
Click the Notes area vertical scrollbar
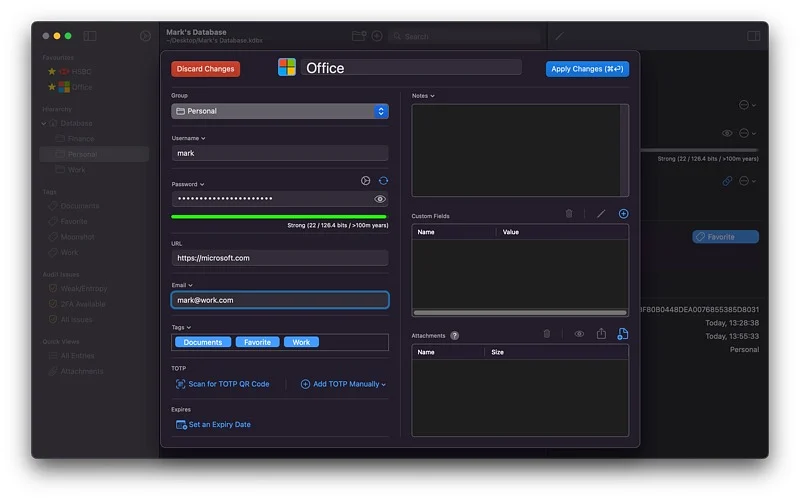624,151
